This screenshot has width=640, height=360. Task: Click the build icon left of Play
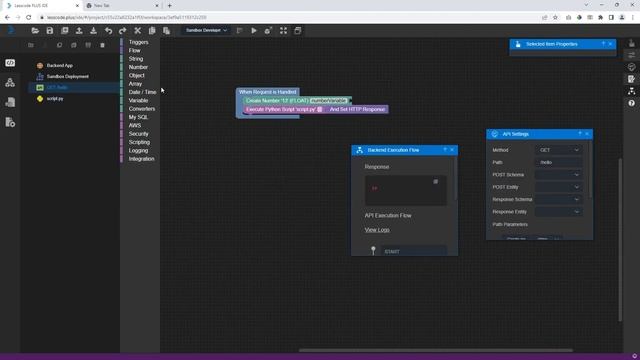point(239,31)
